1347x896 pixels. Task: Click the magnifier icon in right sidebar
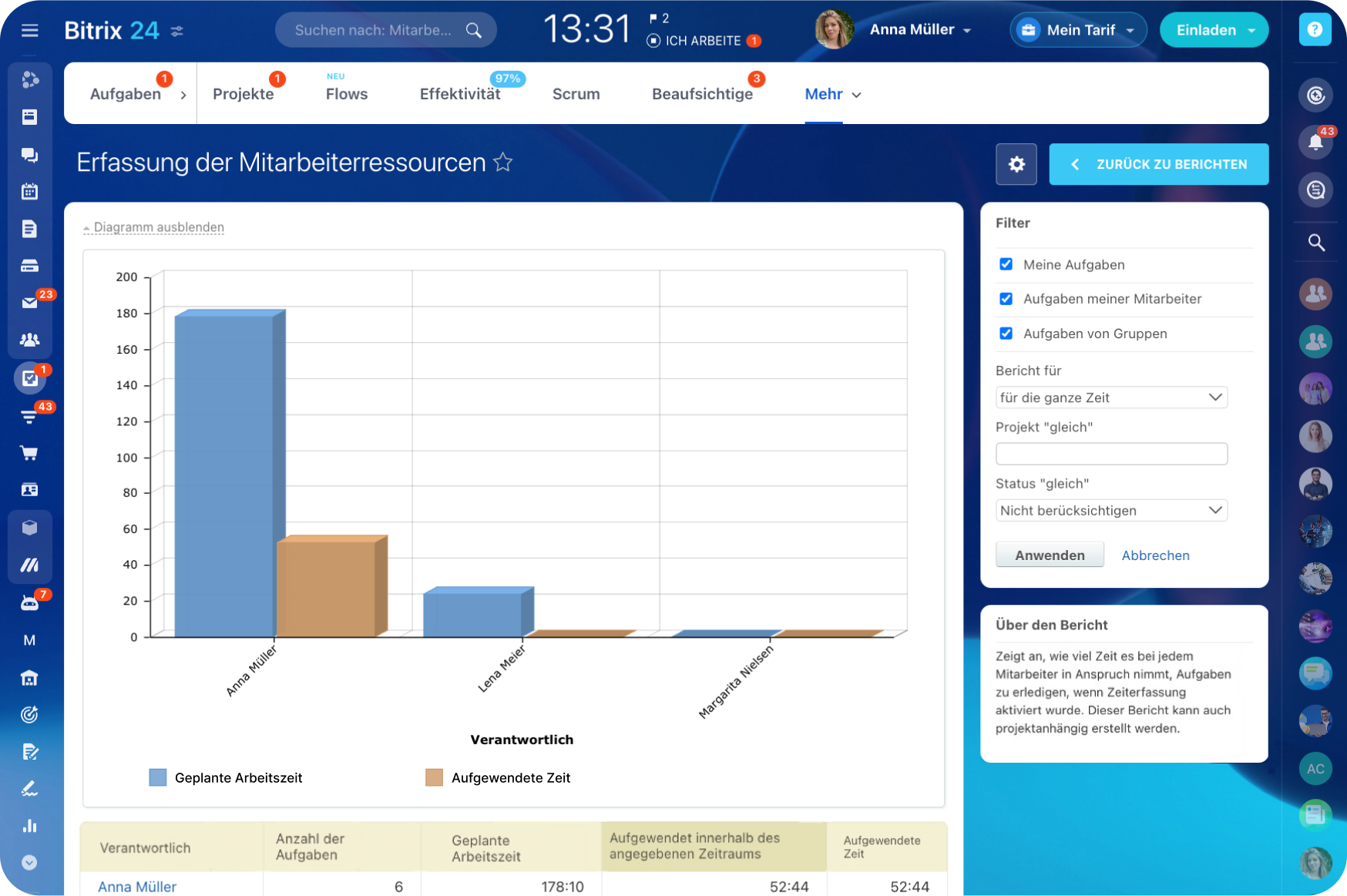1315,243
